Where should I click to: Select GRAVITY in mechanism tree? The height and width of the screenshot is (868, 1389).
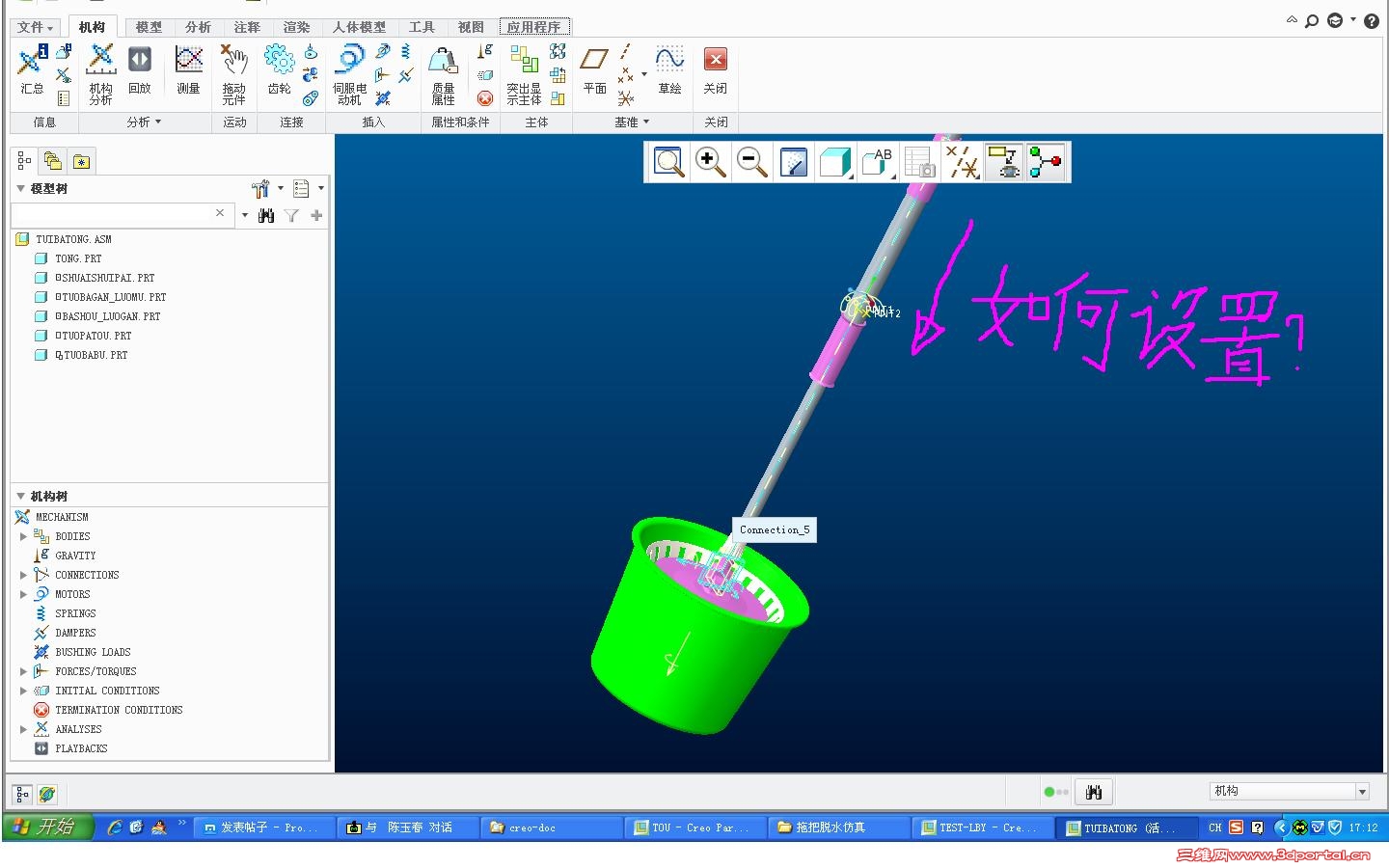coord(75,556)
